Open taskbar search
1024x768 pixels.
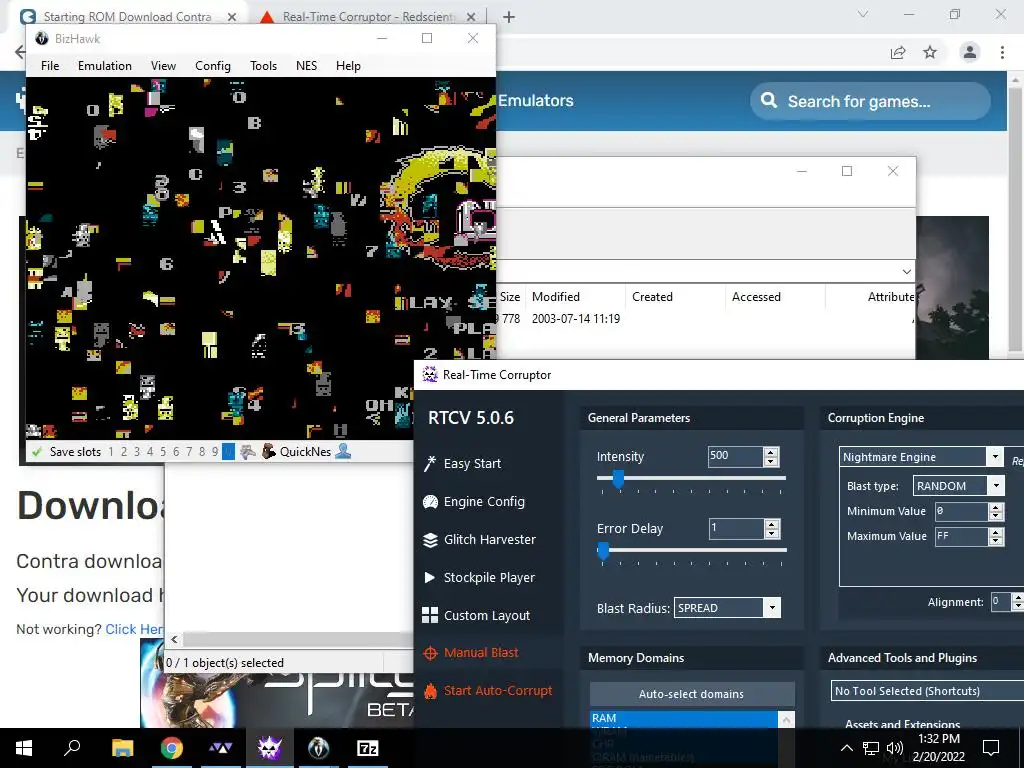72,748
